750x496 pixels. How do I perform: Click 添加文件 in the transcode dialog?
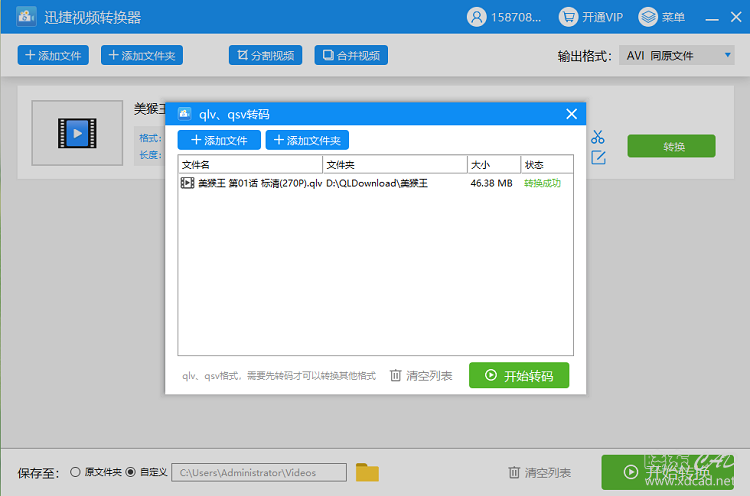click(x=219, y=140)
